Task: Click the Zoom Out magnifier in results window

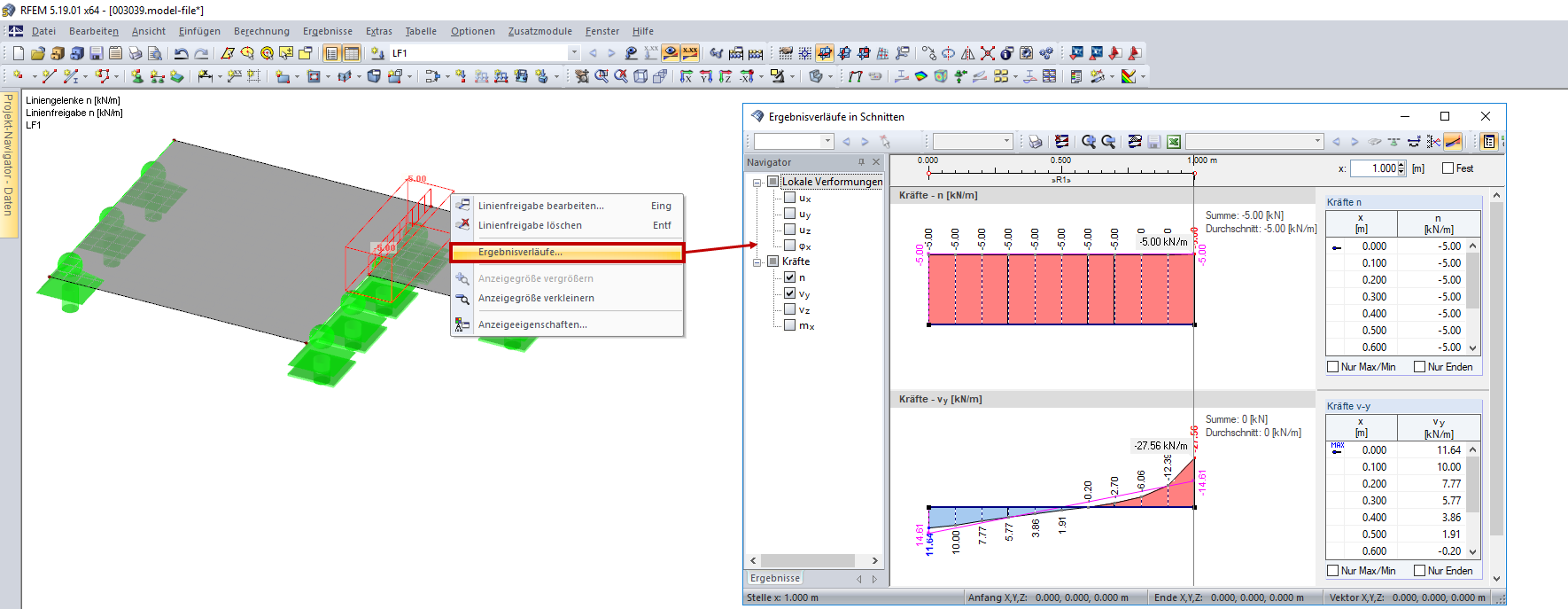Action: coord(1108,142)
